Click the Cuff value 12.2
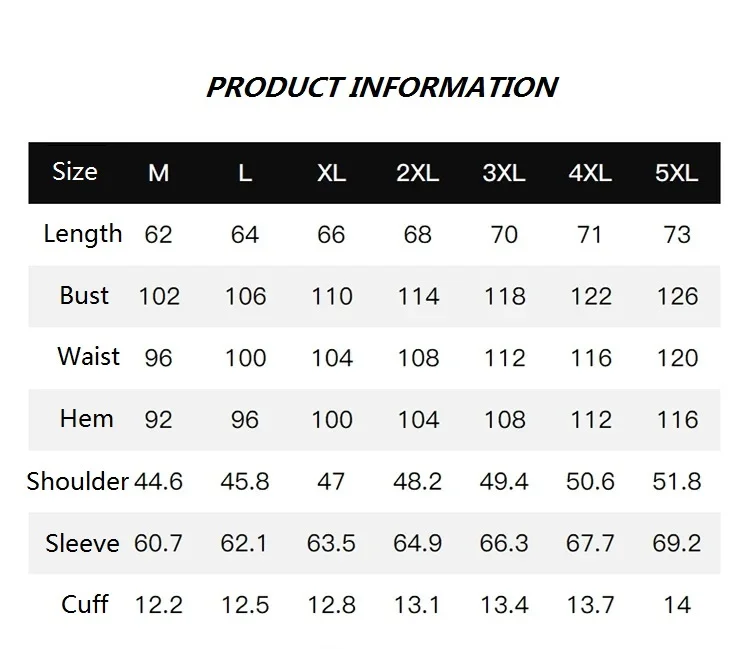The width and height of the screenshot is (750, 649). 159,605
